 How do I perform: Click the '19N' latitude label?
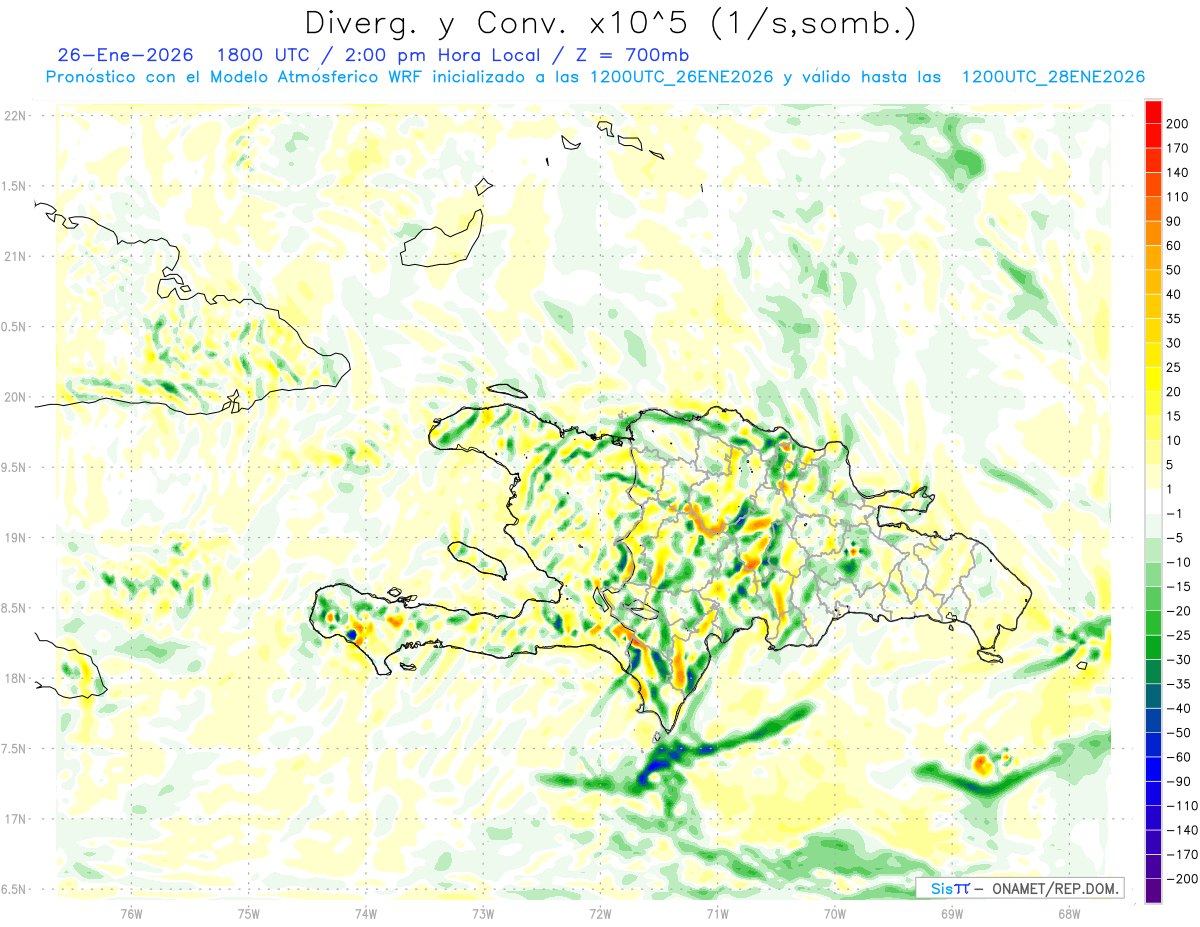tap(14, 538)
